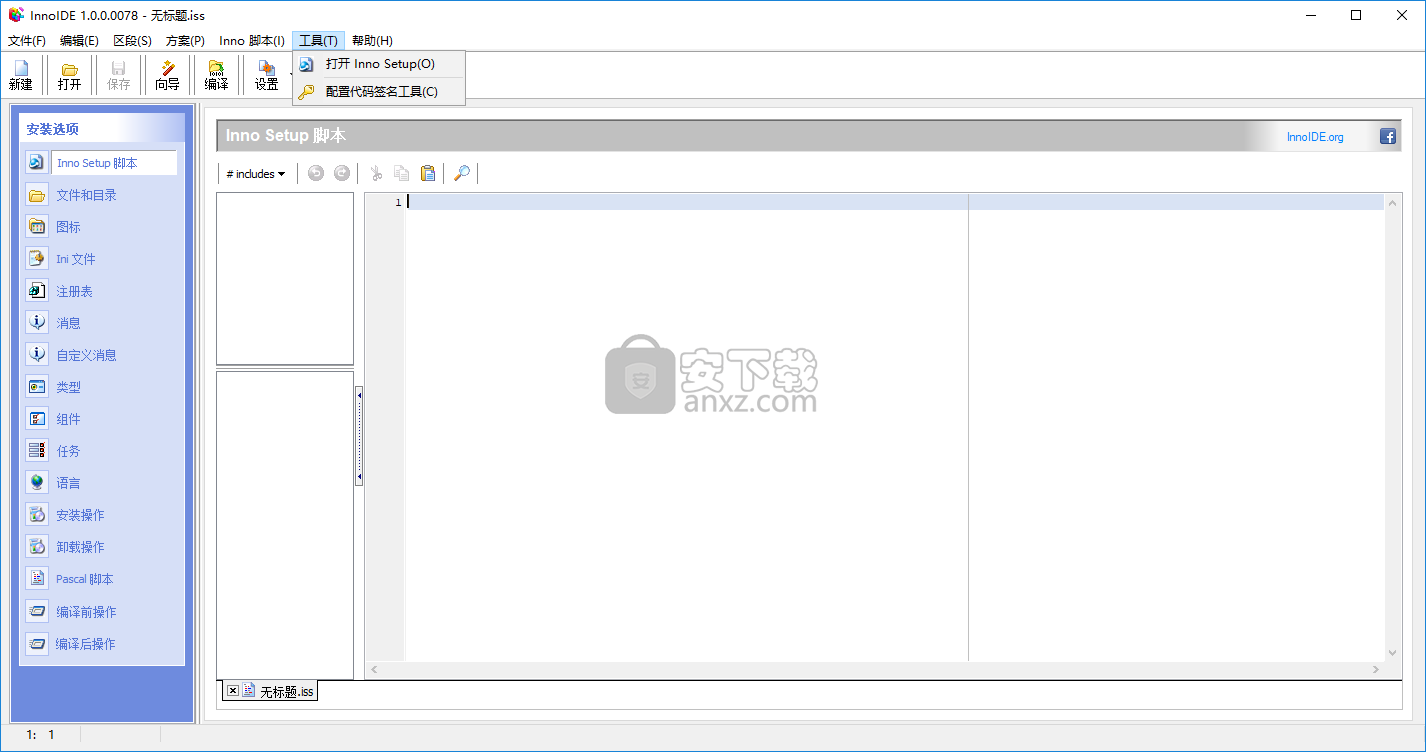Visit the InnoIDE.org link
Viewport: 1426px width, 752px height.
pyautogui.click(x=1315, y=137)
